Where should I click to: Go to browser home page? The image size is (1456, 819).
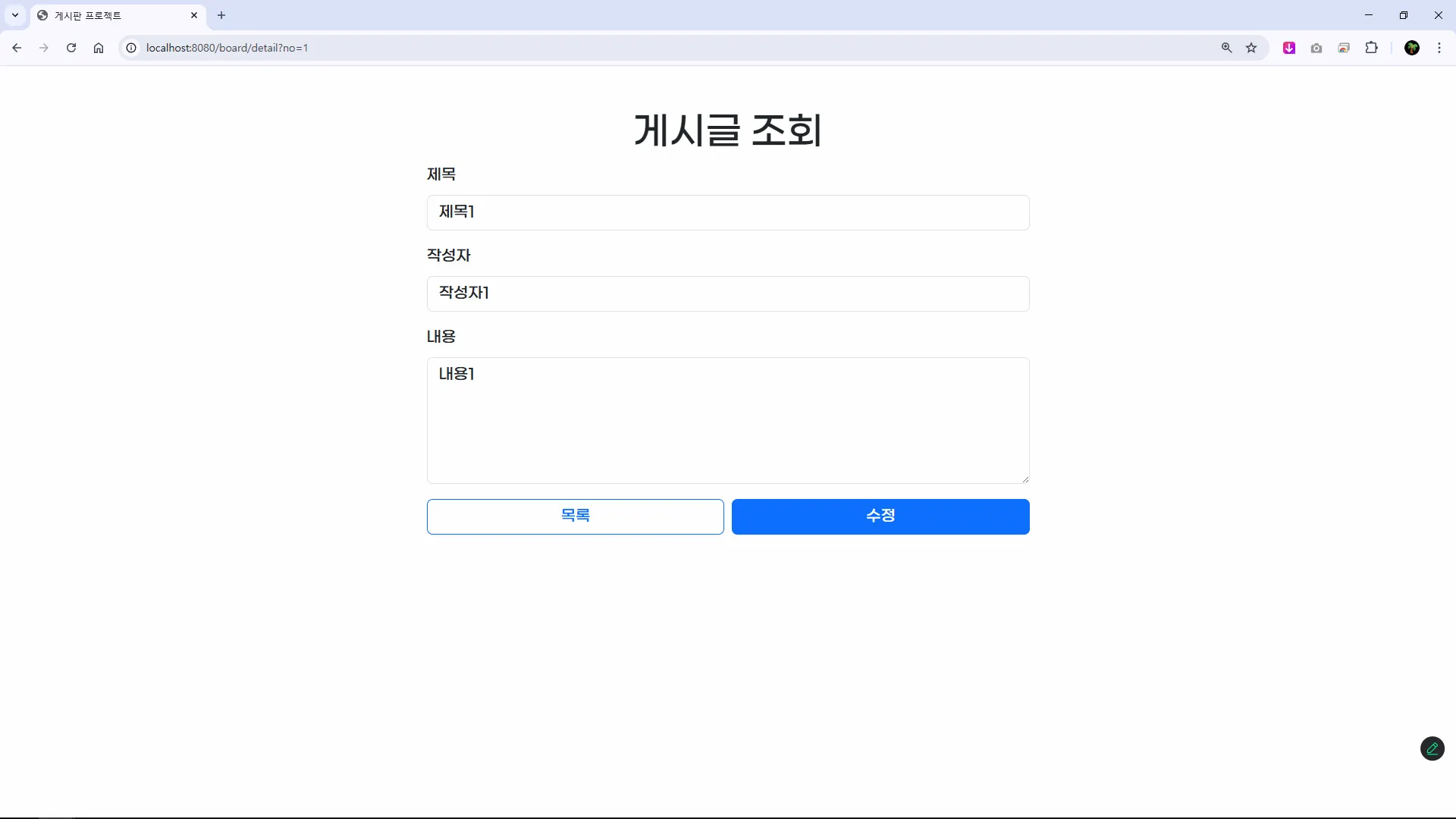99,48
